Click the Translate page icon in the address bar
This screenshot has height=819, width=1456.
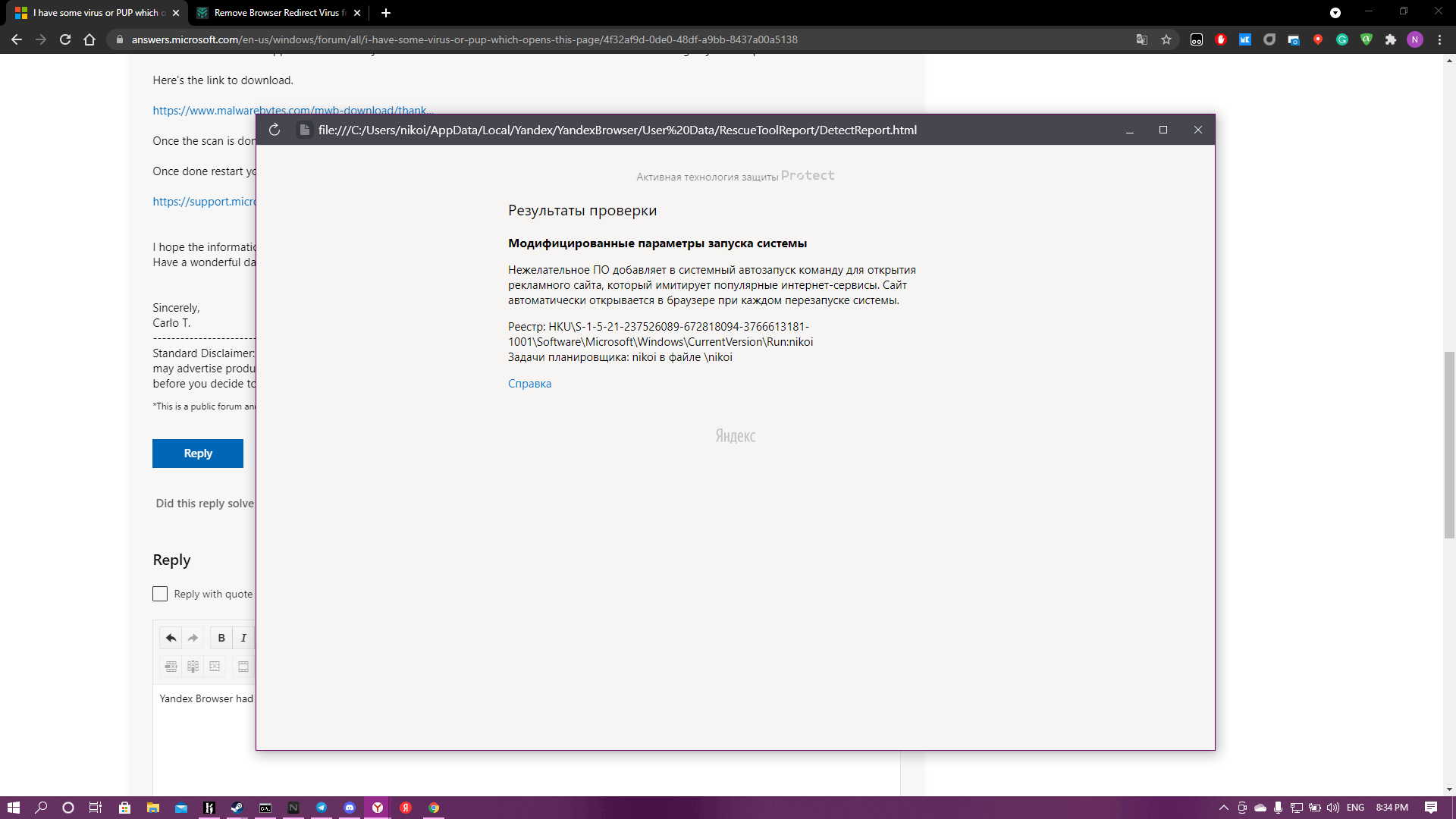pos(1141,39)
